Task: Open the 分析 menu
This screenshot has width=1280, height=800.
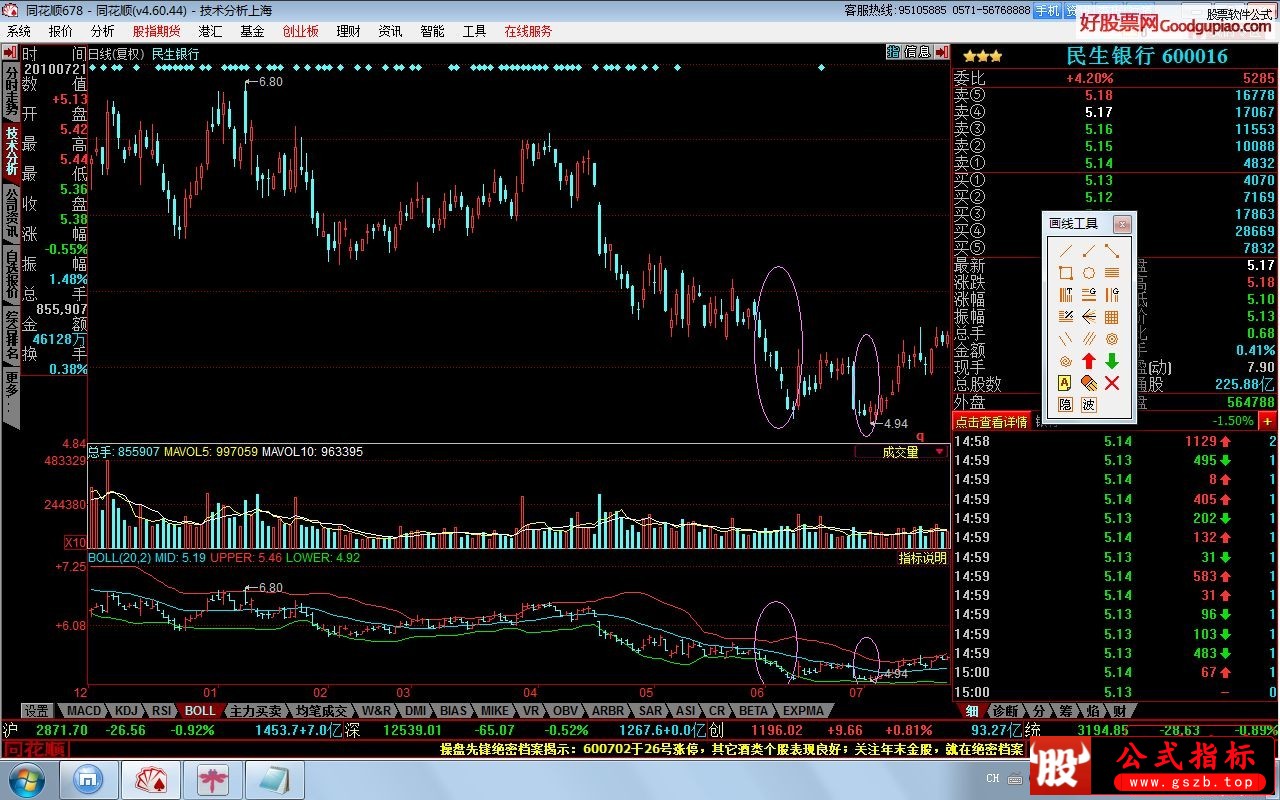Action: (x=102, y=31)
